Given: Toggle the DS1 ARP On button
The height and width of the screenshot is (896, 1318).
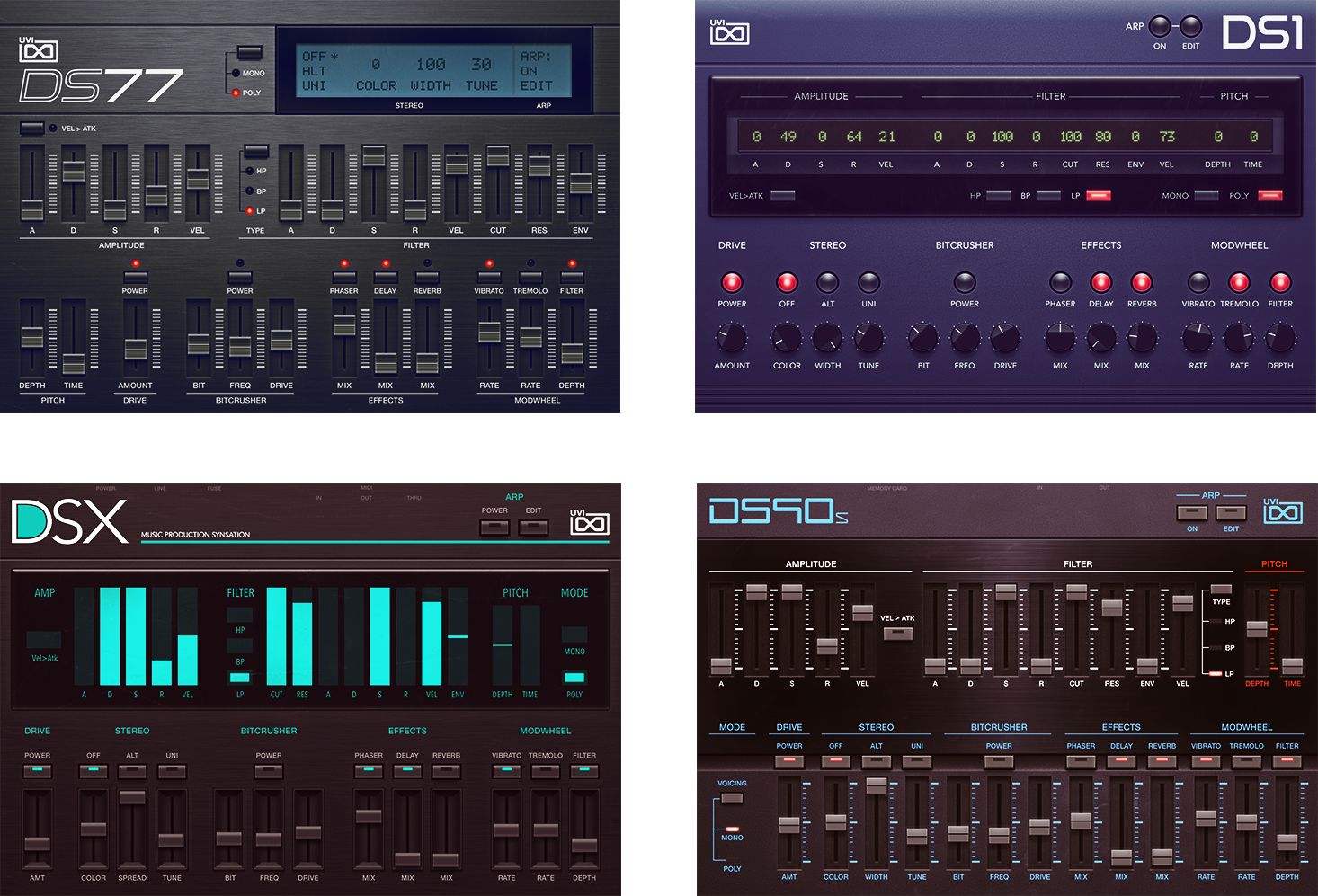Looking at the screenshot, I should click(1160, 27).
